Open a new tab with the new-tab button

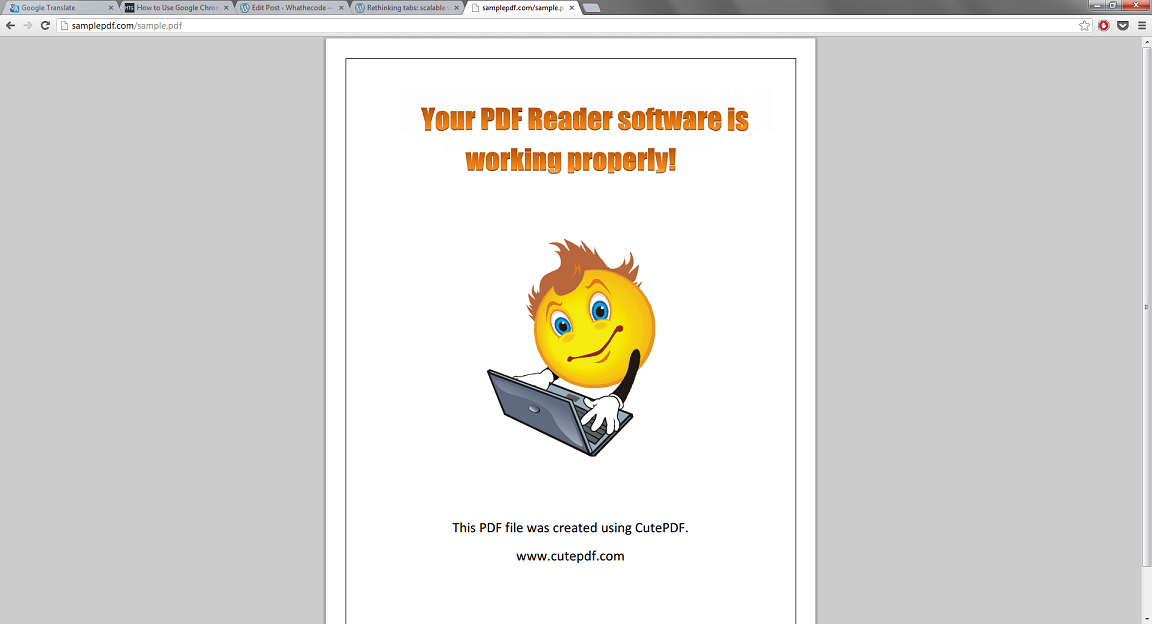pyautogui.click(x=591, y=8)
